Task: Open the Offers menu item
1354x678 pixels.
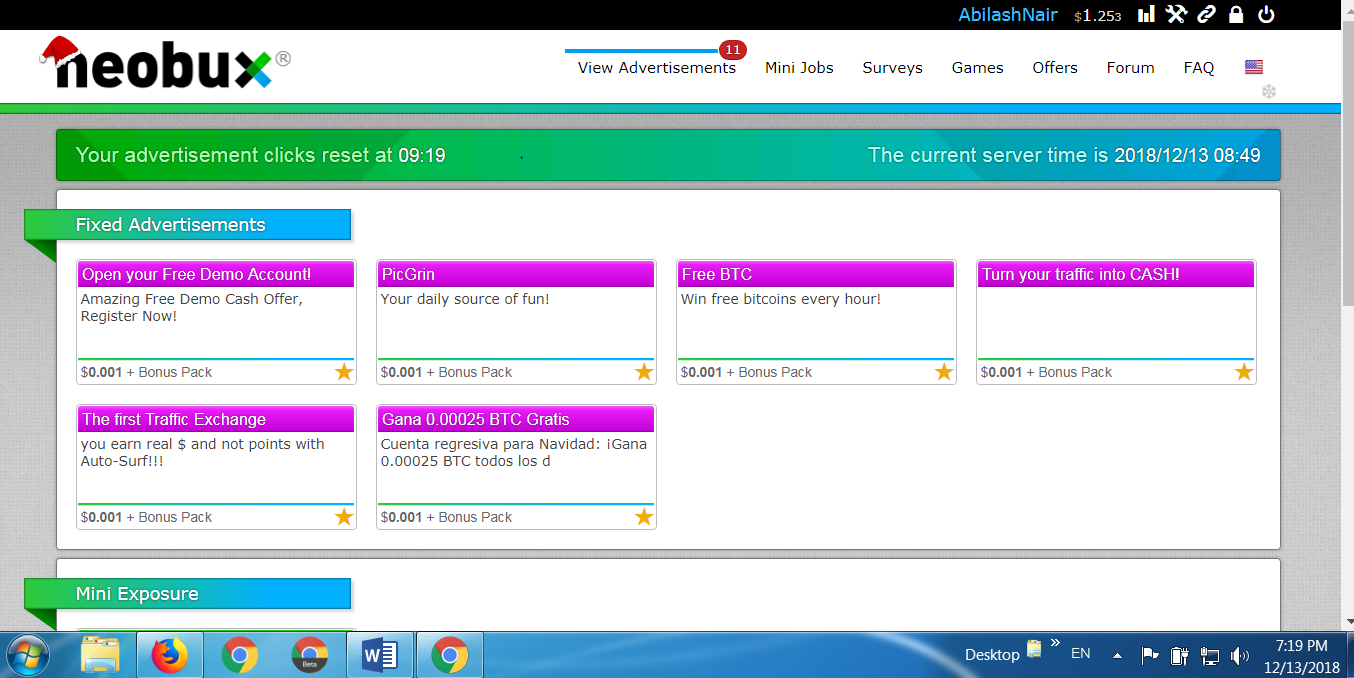Action: [1055, 68]
